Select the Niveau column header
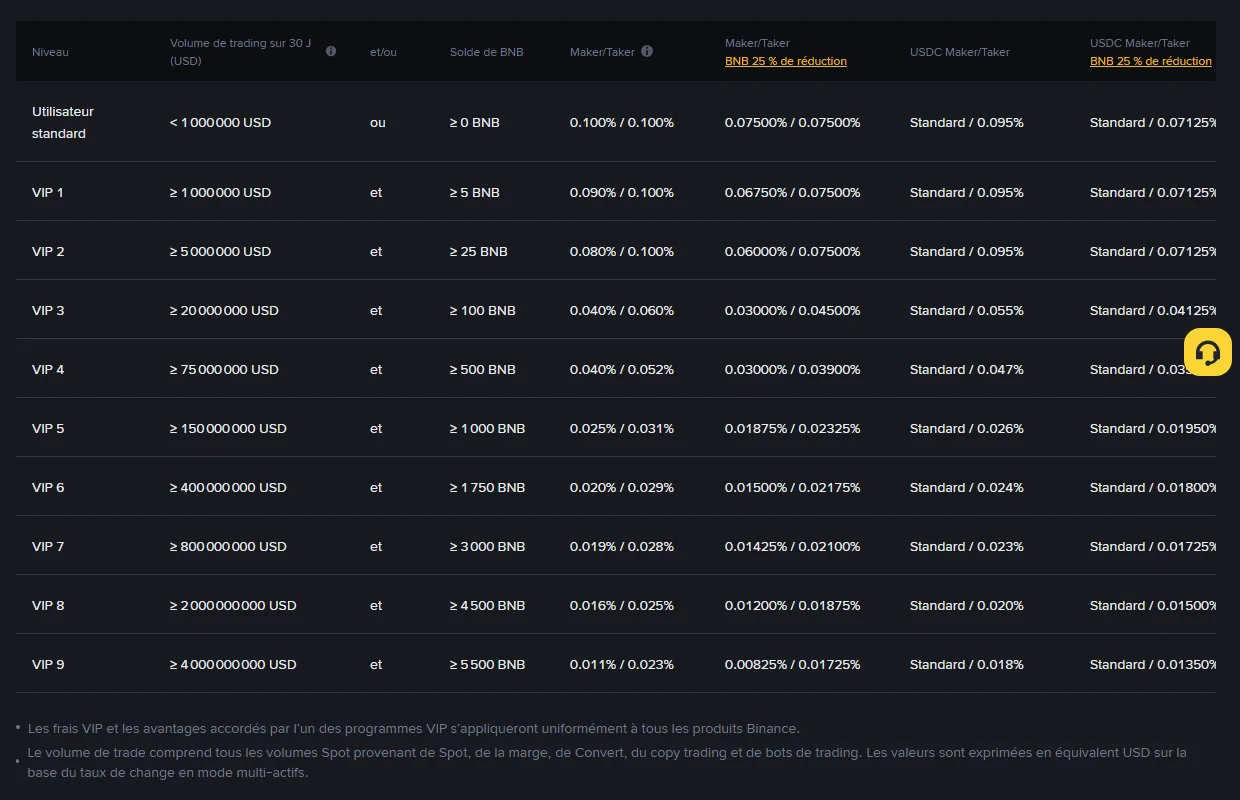This screenshot has width=1240, height=800. [x=50, y=52]
